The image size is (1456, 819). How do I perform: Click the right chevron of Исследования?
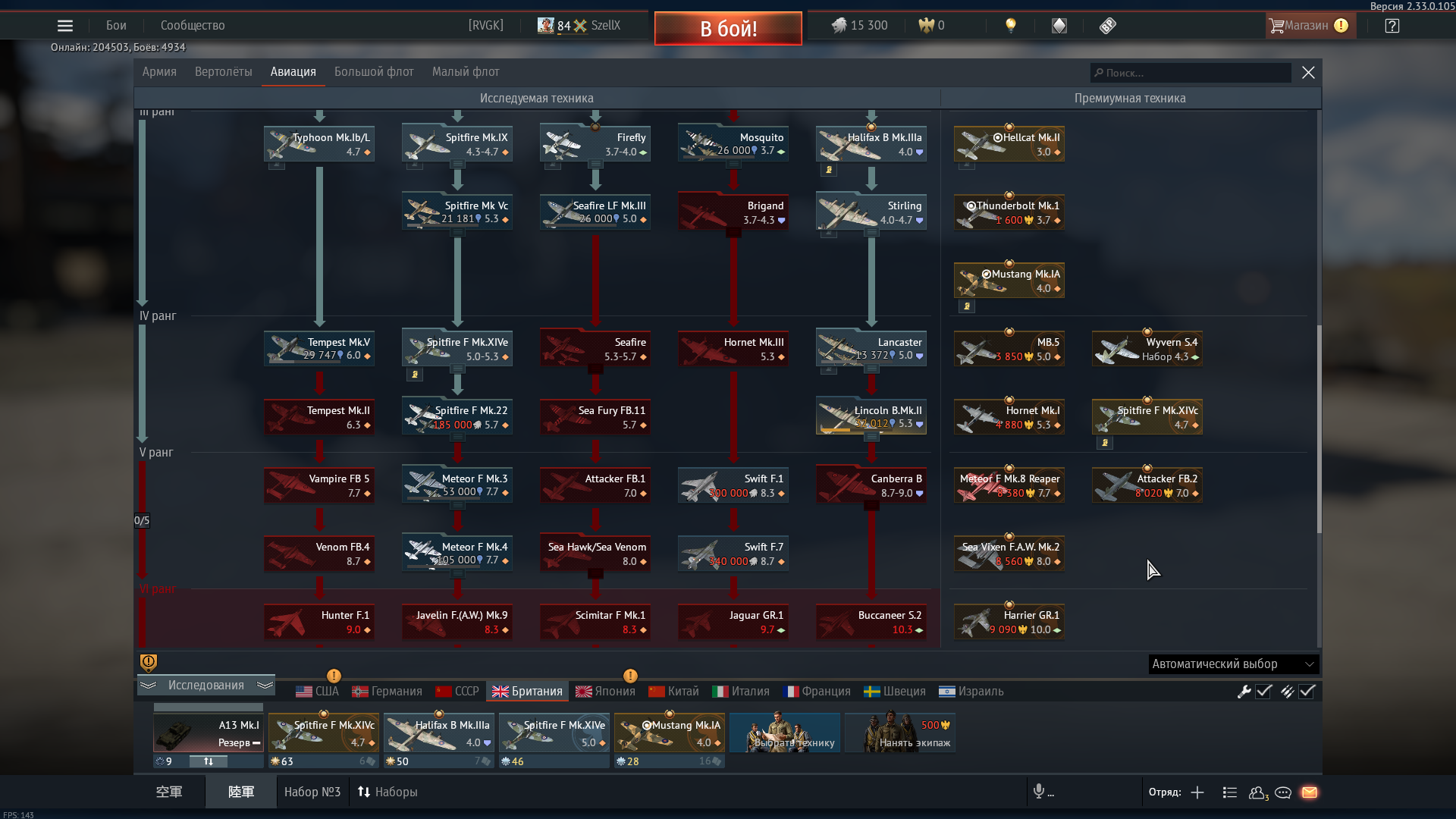[265, 685]
